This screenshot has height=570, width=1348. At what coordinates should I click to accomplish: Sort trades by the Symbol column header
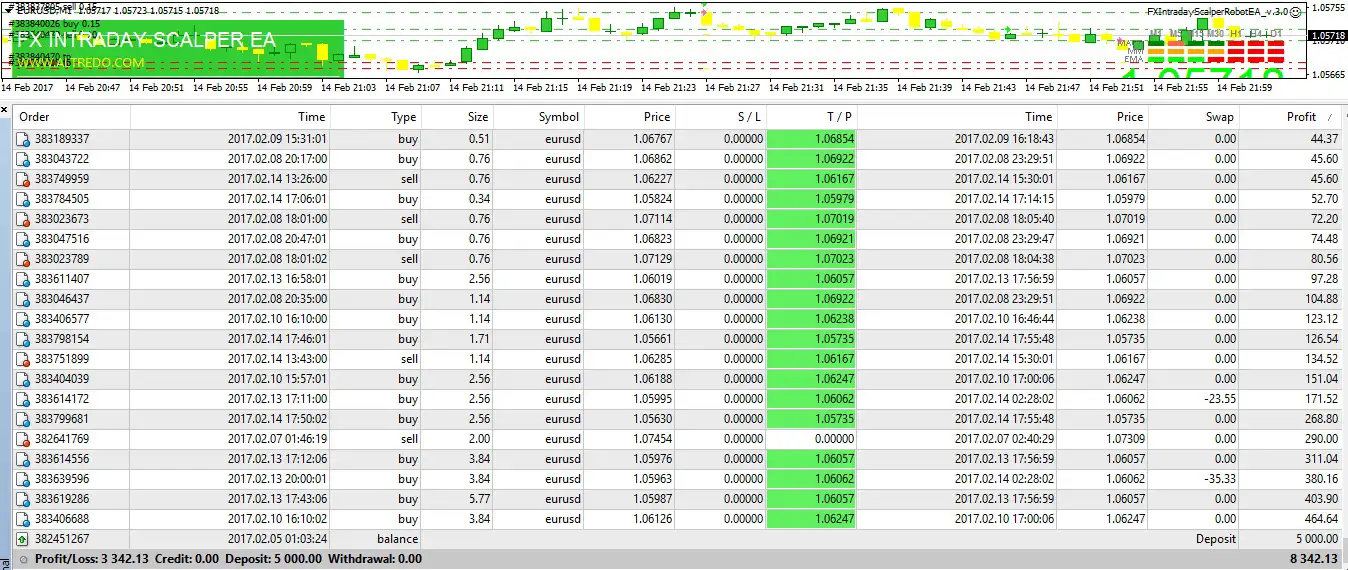(558, 117)
